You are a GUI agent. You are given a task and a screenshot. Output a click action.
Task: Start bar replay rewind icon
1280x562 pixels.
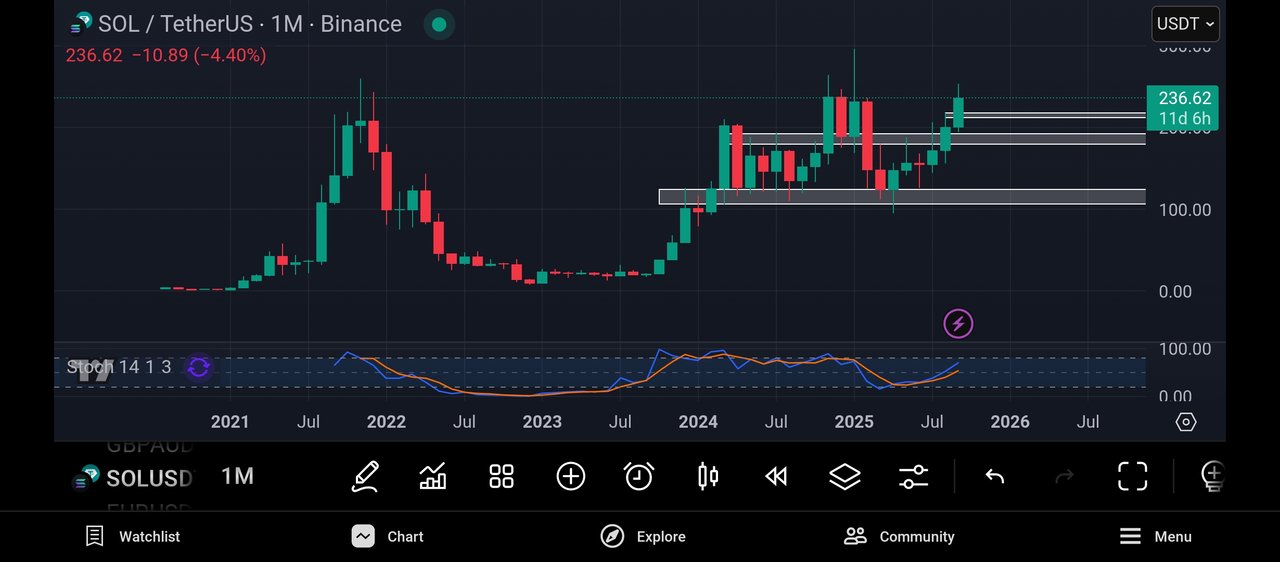[776, 477]
